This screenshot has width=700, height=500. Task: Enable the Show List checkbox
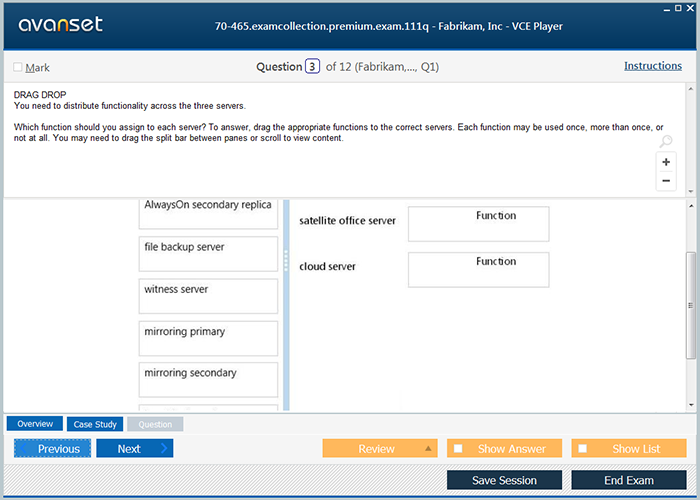point(583,448)
